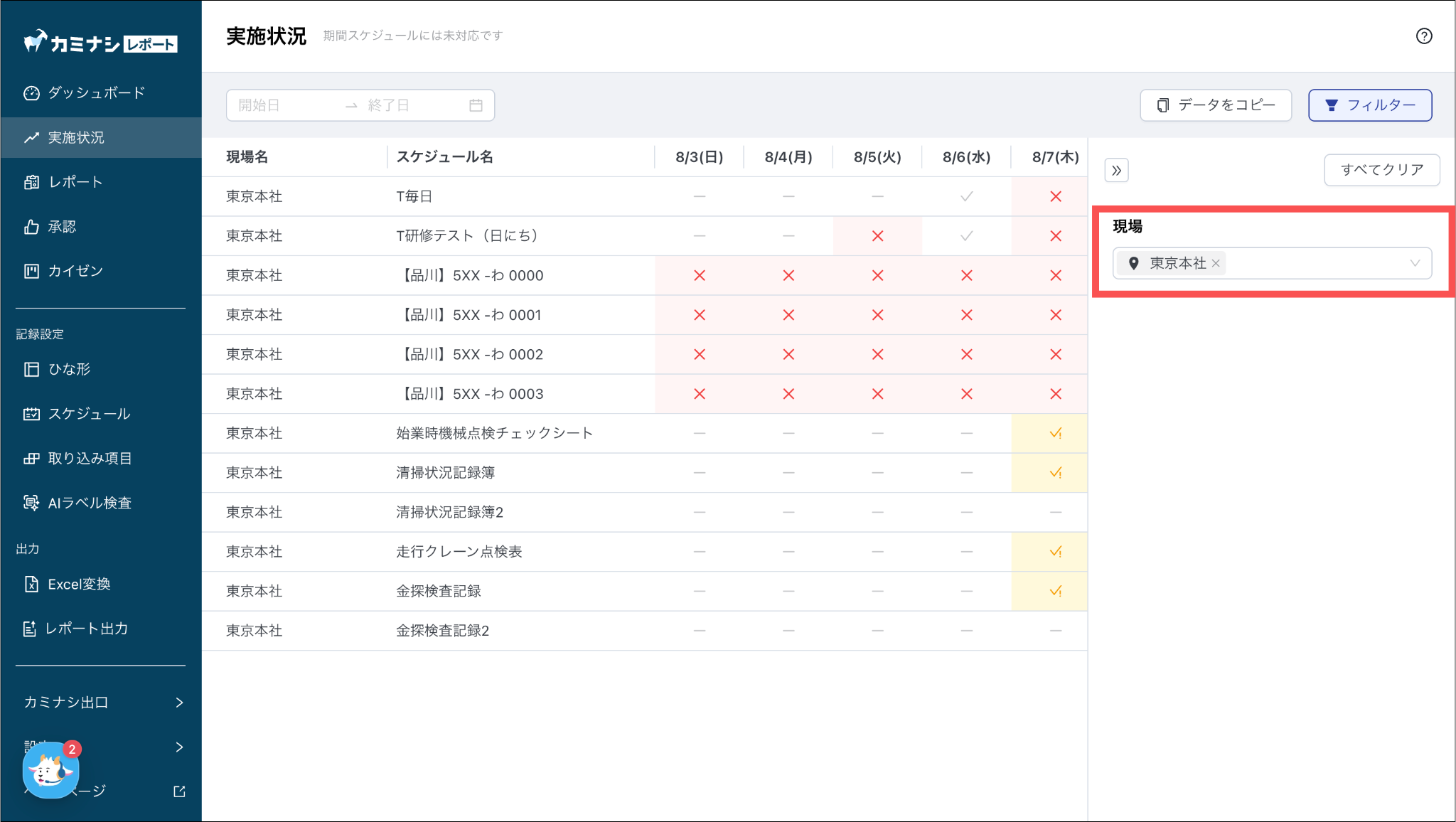Viewport: 1456px width, 822px height.
Task: Remove the 東京本社 filter tag
Action: (1216, 263)
